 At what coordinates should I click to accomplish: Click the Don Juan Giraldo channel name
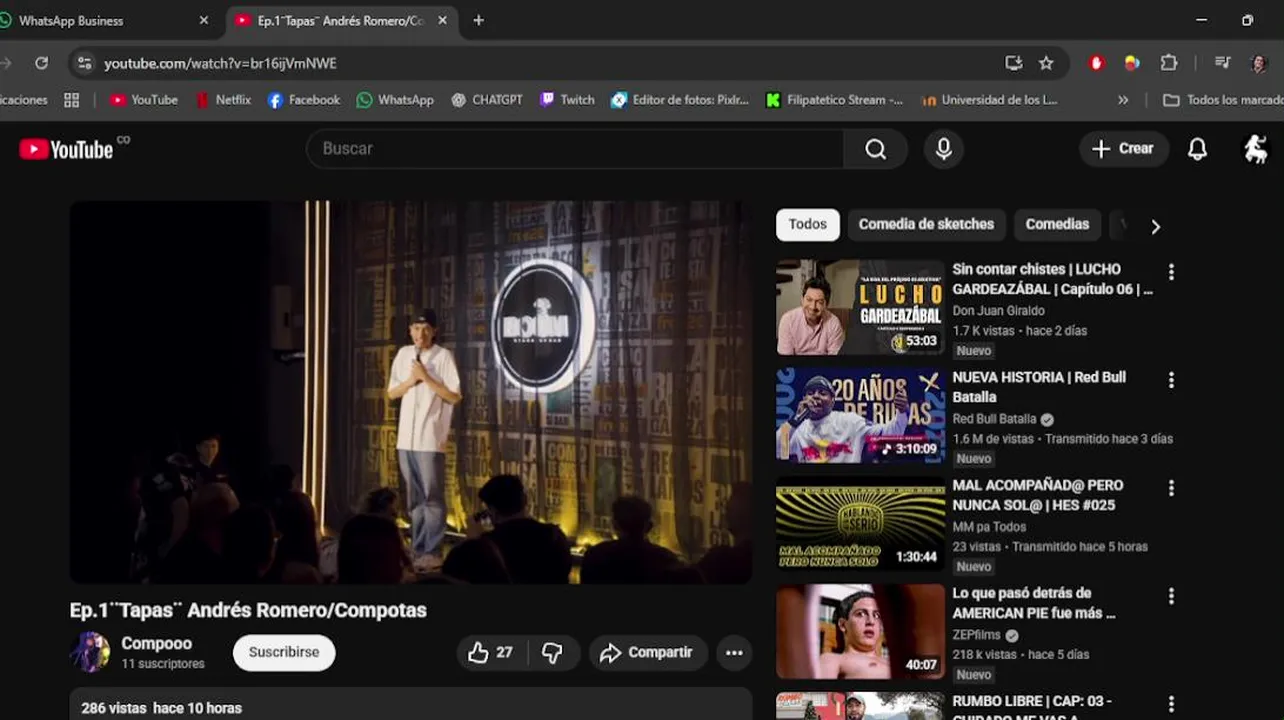pyautogui.click(x=998, y=311)
